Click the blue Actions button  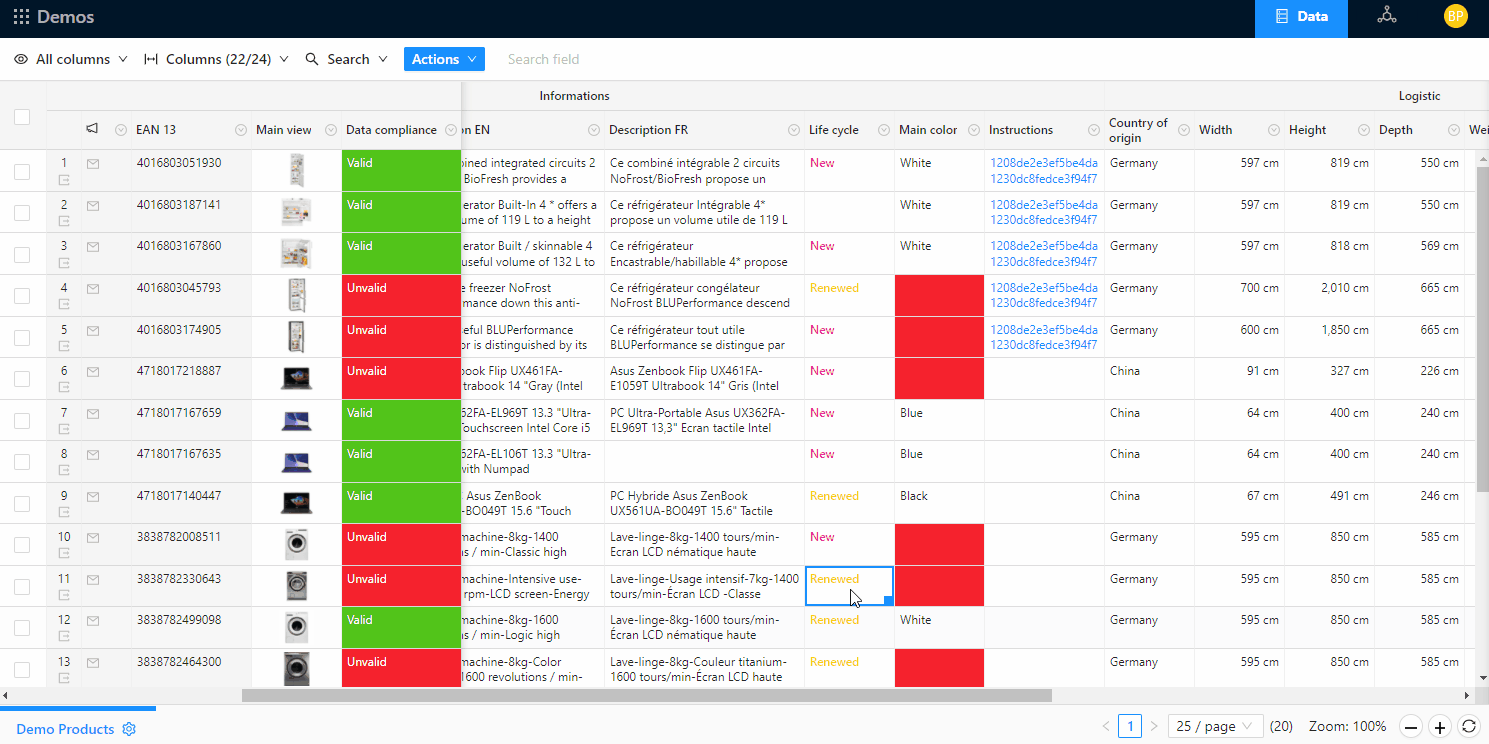tap(444, 59)
